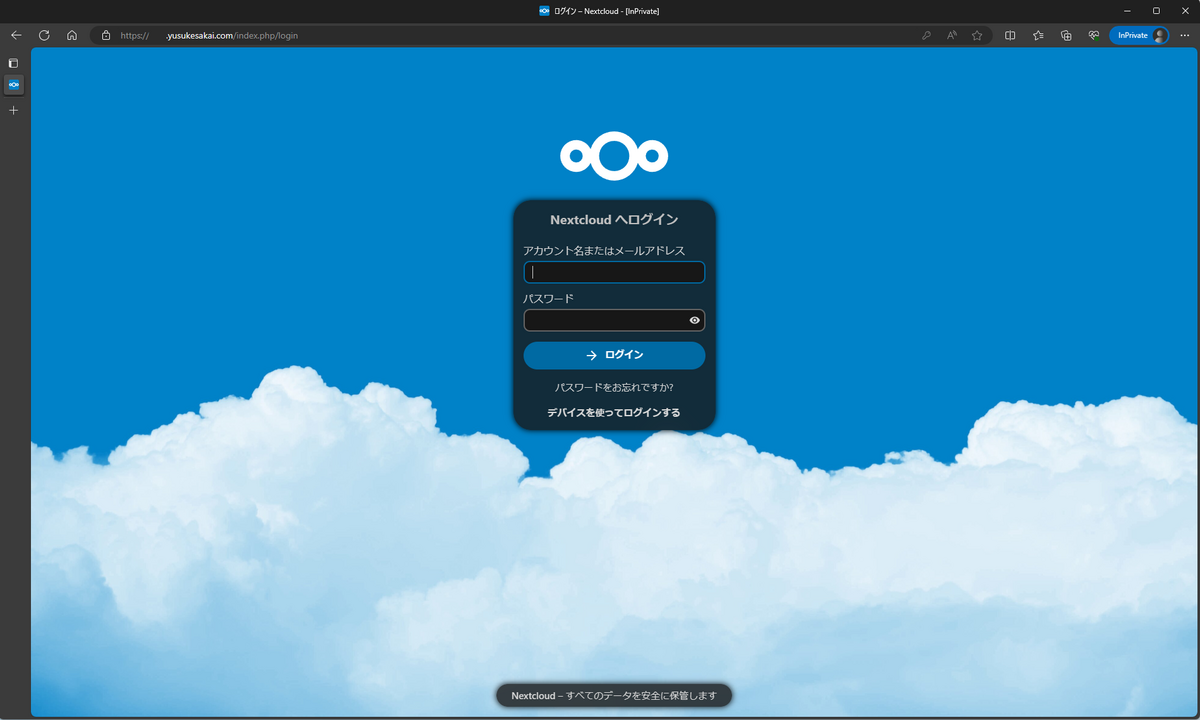Open a new tab with the plus icon
This screenshot has width=1200, height=720.
(13, 110)
